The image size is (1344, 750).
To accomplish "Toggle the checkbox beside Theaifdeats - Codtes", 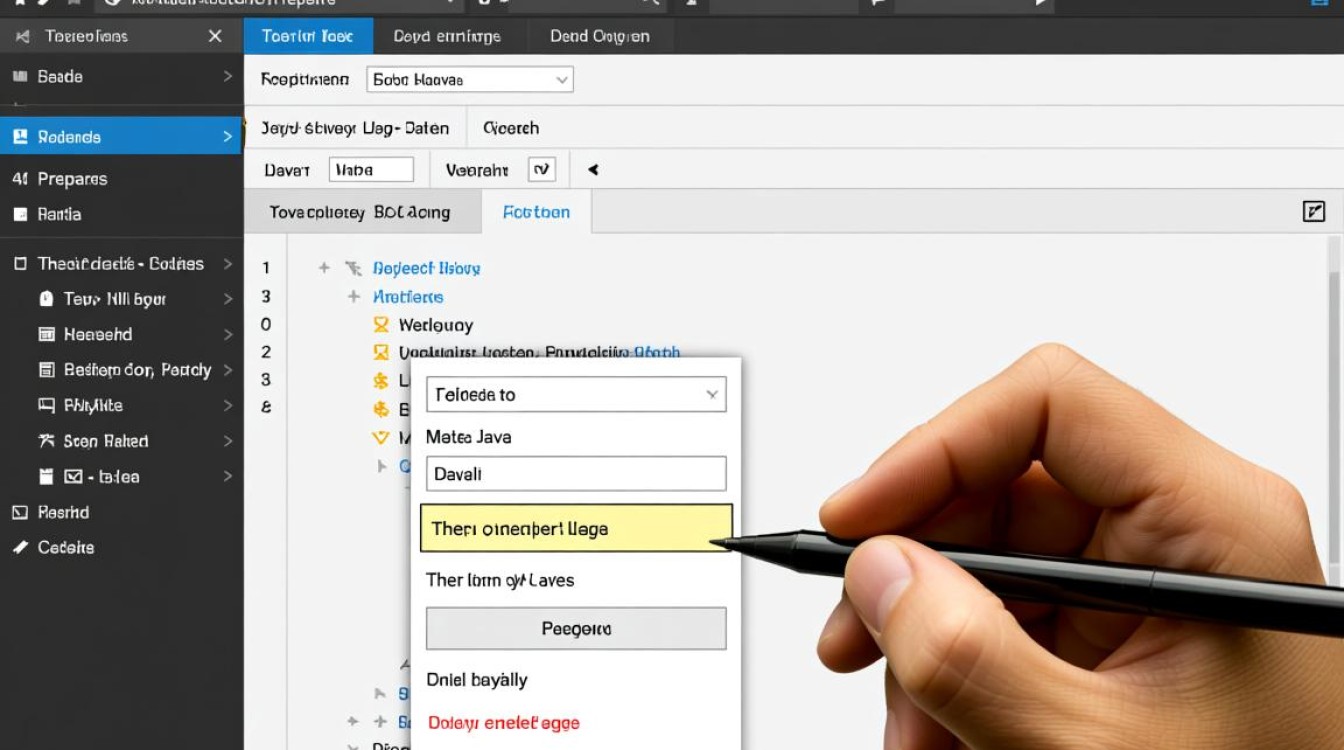I will [19, 264].
